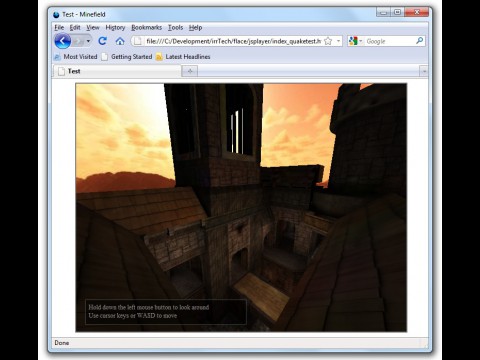480x360 pixels.
Task: Click the file:/// address bar URL
Action: pyautogui.click(x=234, y=41)
